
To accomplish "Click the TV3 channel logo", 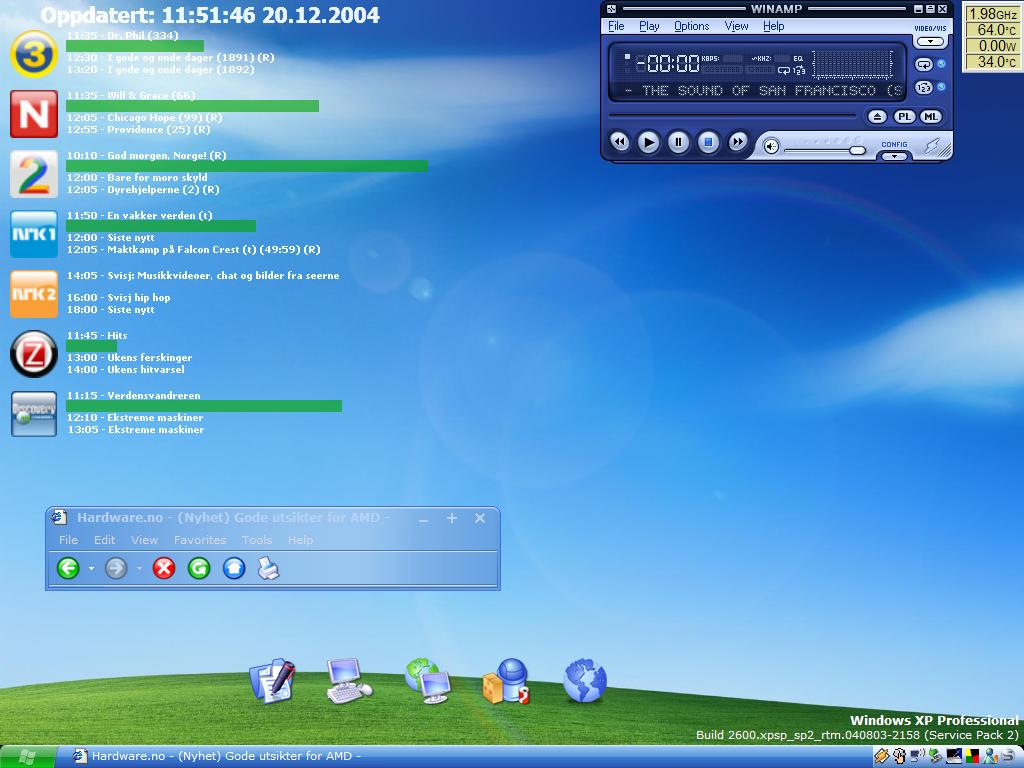I will (x=34, y=54).
